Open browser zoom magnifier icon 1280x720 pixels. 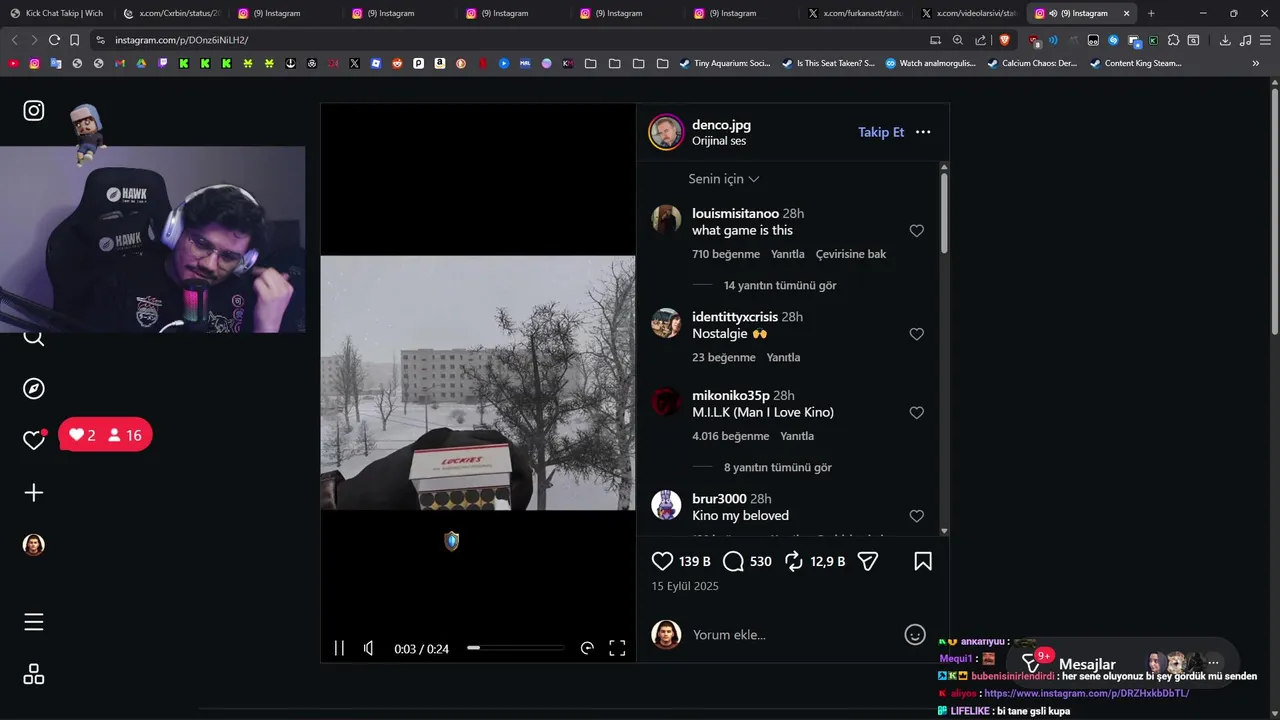point(958,40)
